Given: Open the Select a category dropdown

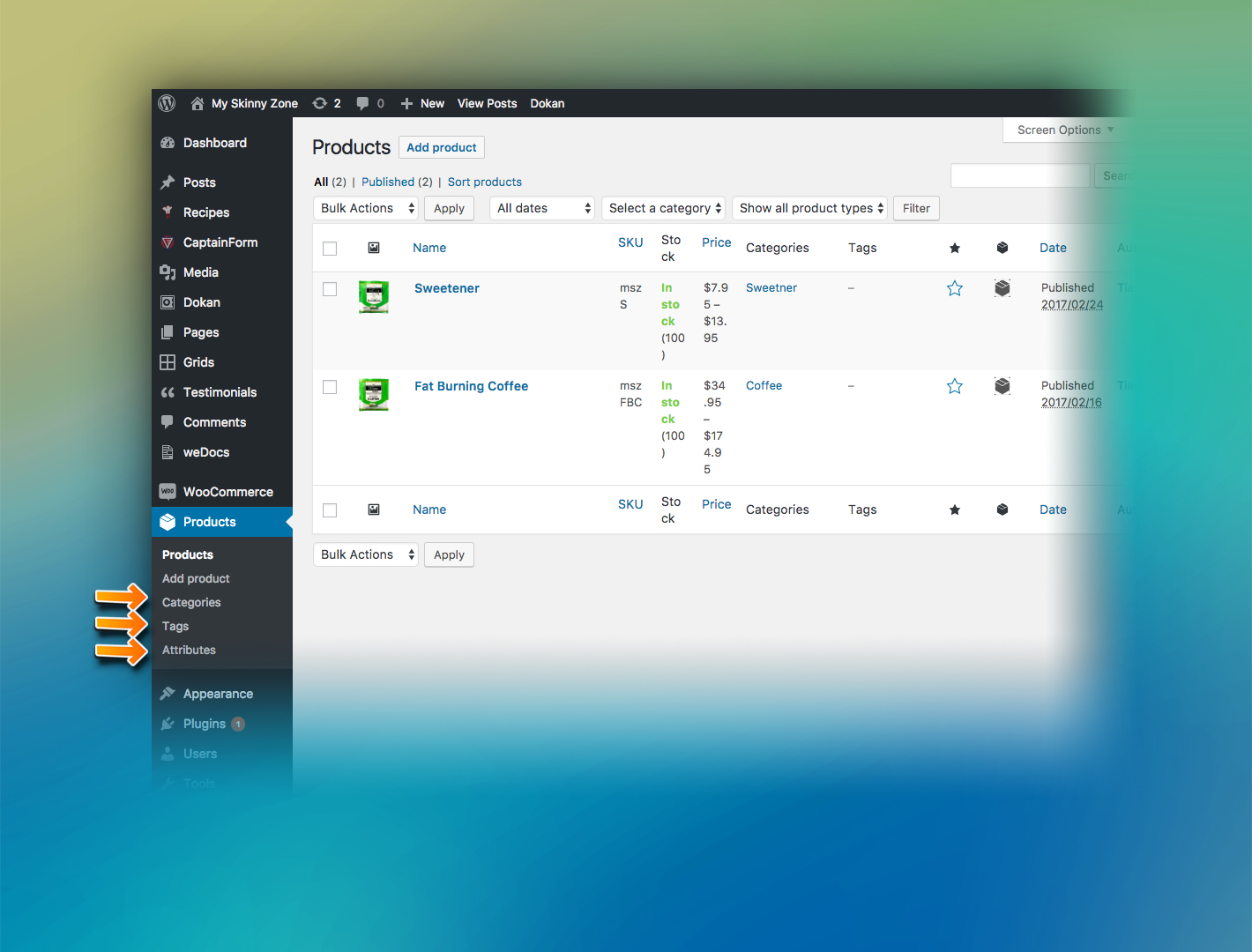Looking at the screenshot, I should click(x=663, y=208).
